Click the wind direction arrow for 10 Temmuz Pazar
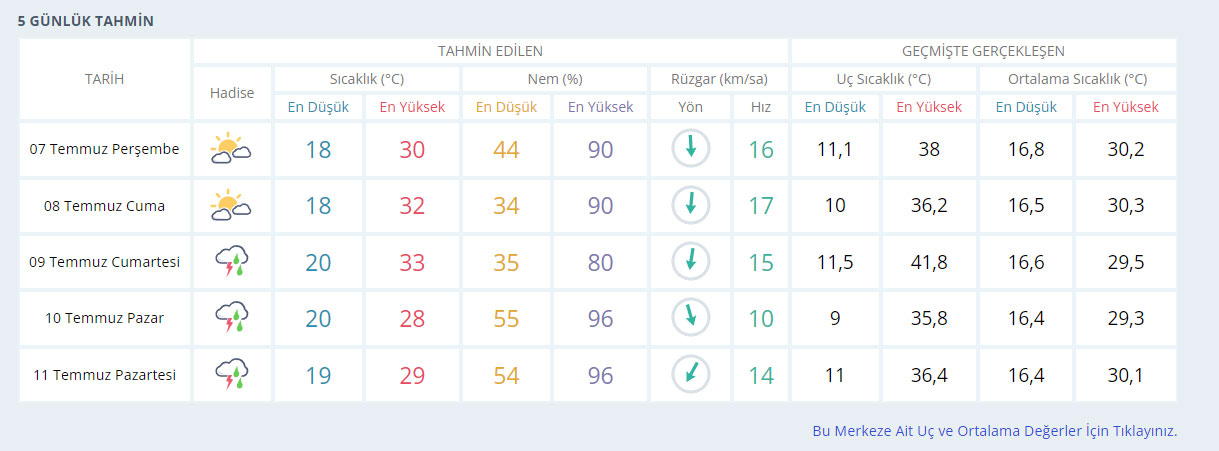 pos(690,318)
